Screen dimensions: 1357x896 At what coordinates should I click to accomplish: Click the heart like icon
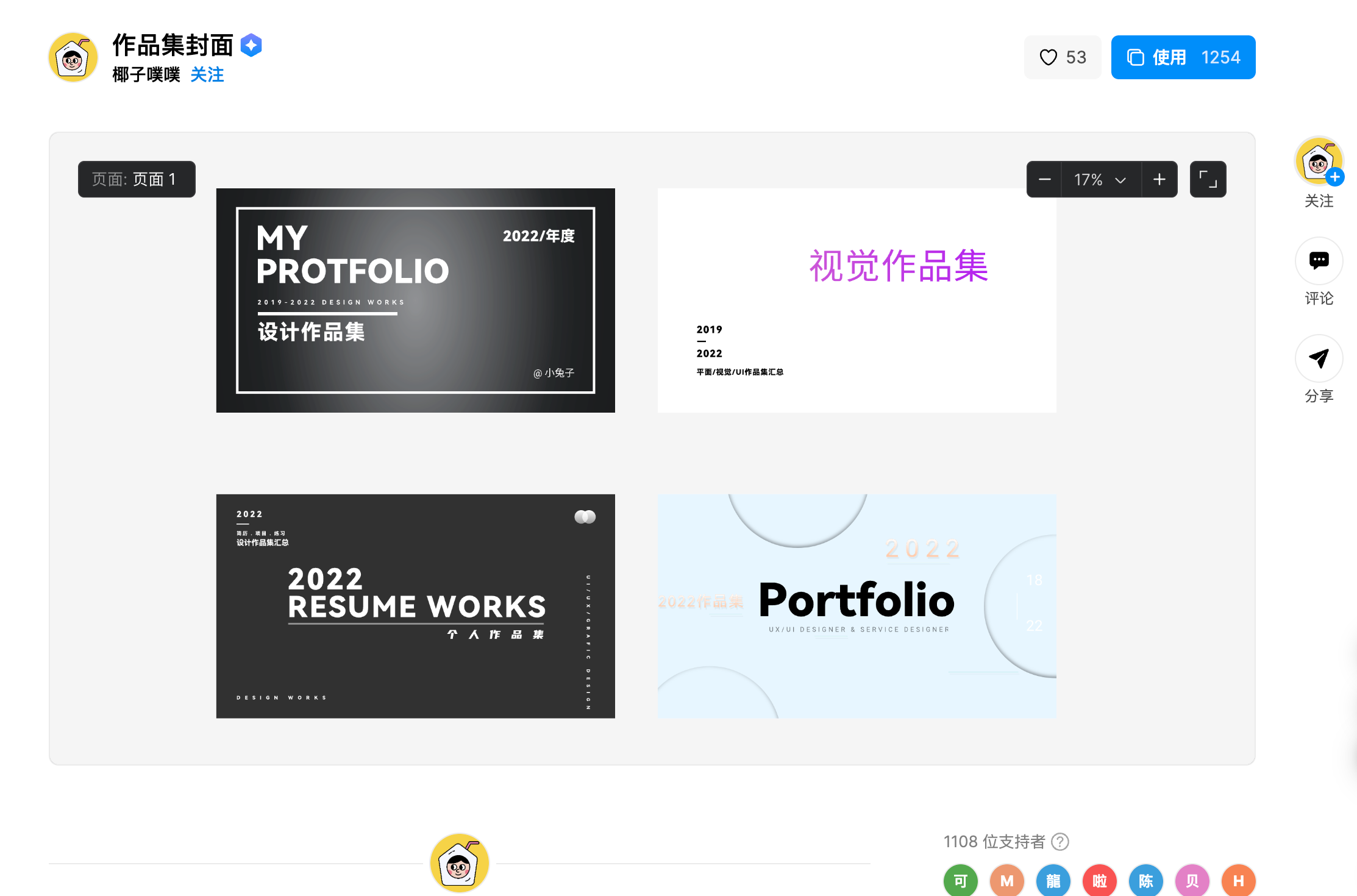[1048, 57]
